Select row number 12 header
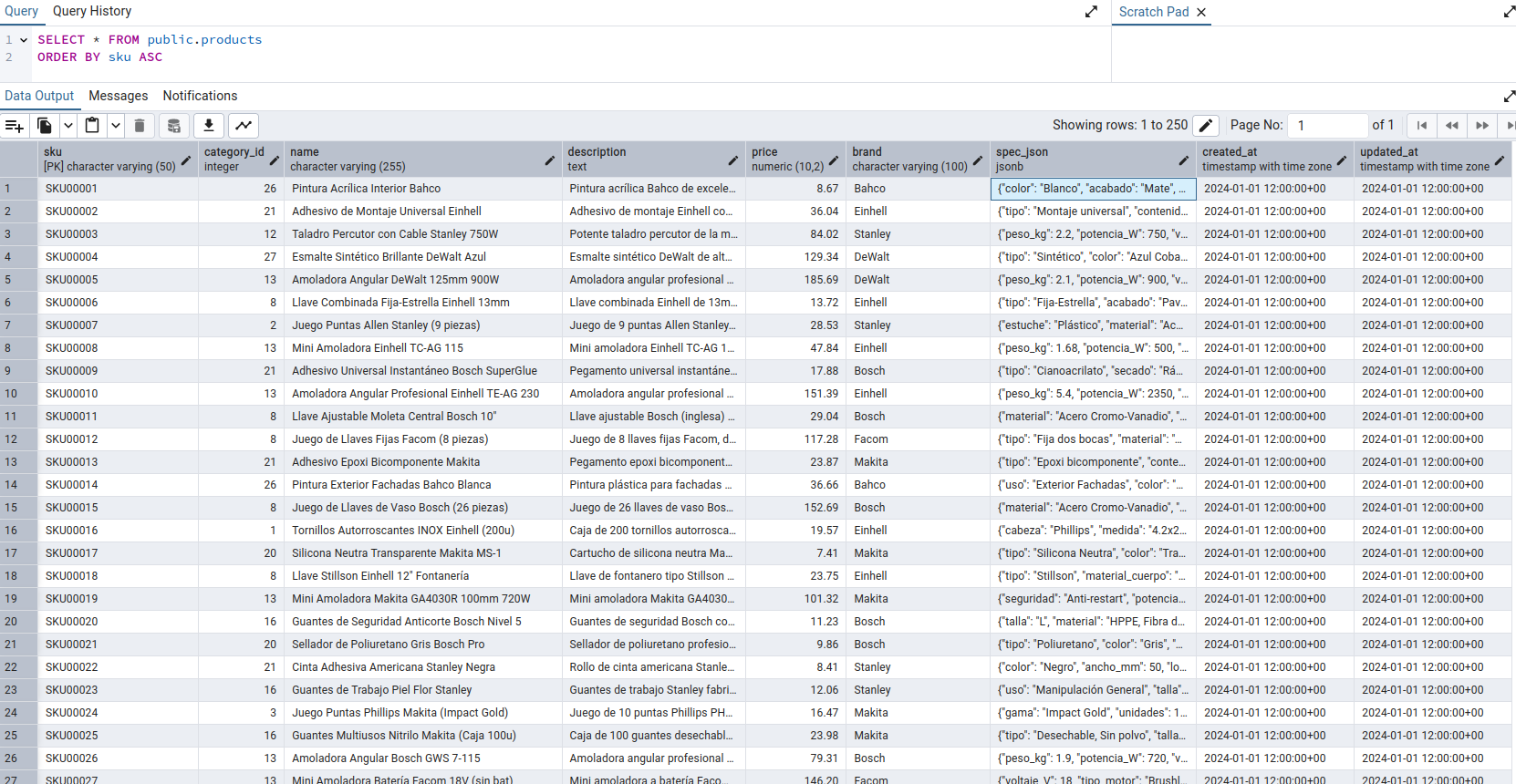This screenshot has height=784, width=1516. (x=19, y=439)
